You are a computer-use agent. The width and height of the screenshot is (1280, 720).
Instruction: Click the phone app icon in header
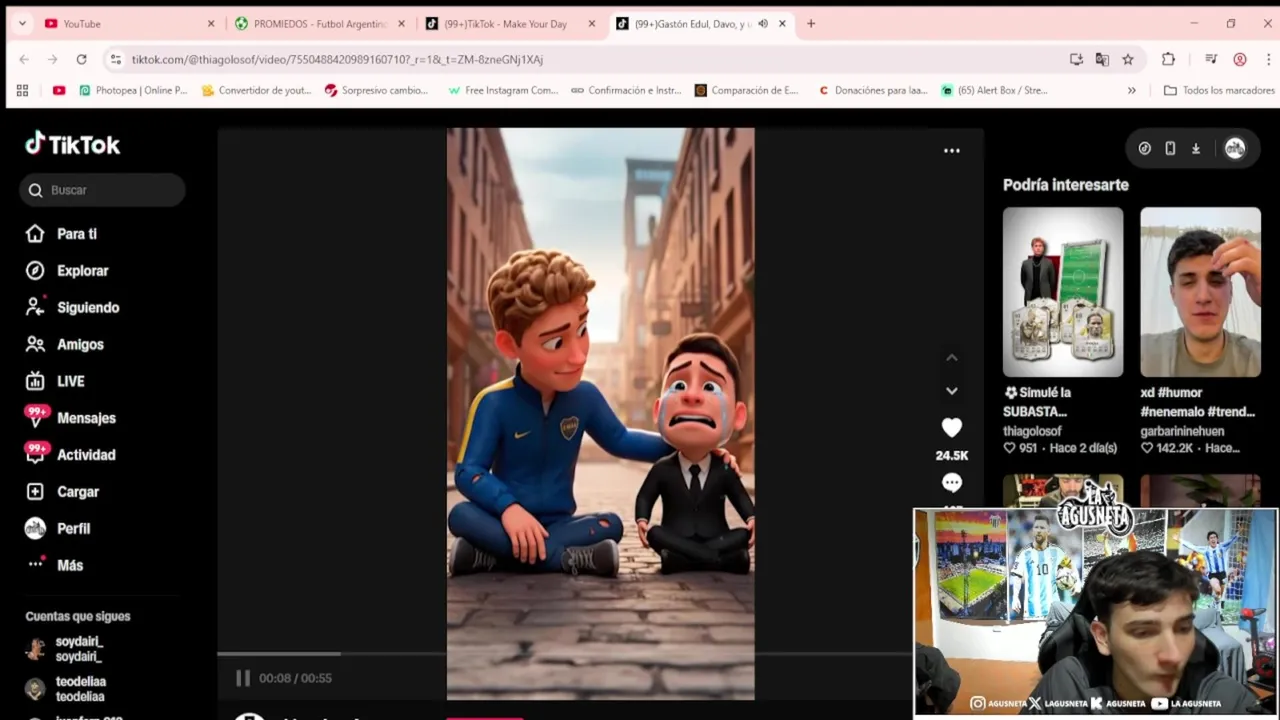(x=1170, y=149)
